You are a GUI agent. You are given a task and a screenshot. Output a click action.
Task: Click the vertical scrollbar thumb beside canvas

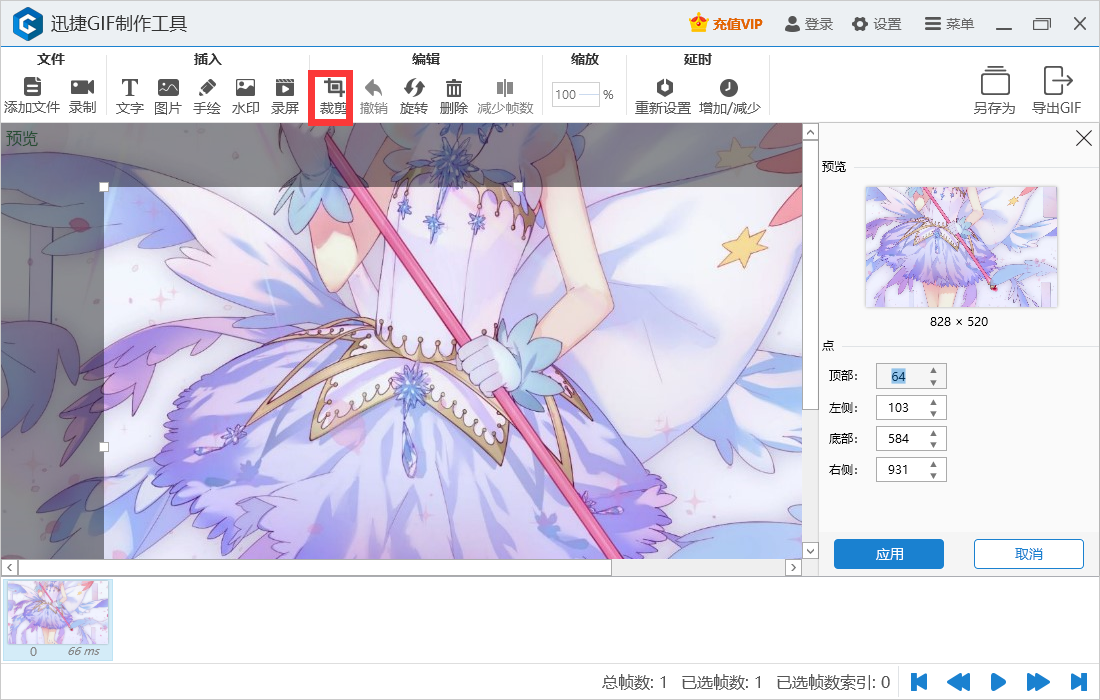[x=810, y=275]
